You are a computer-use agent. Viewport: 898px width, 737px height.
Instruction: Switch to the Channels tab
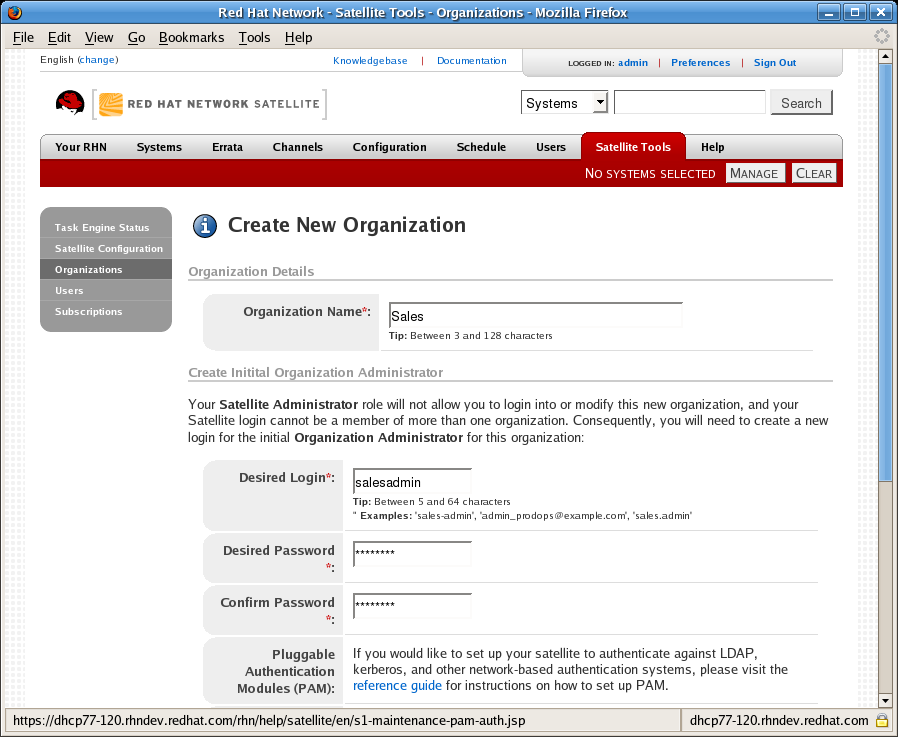298,147
